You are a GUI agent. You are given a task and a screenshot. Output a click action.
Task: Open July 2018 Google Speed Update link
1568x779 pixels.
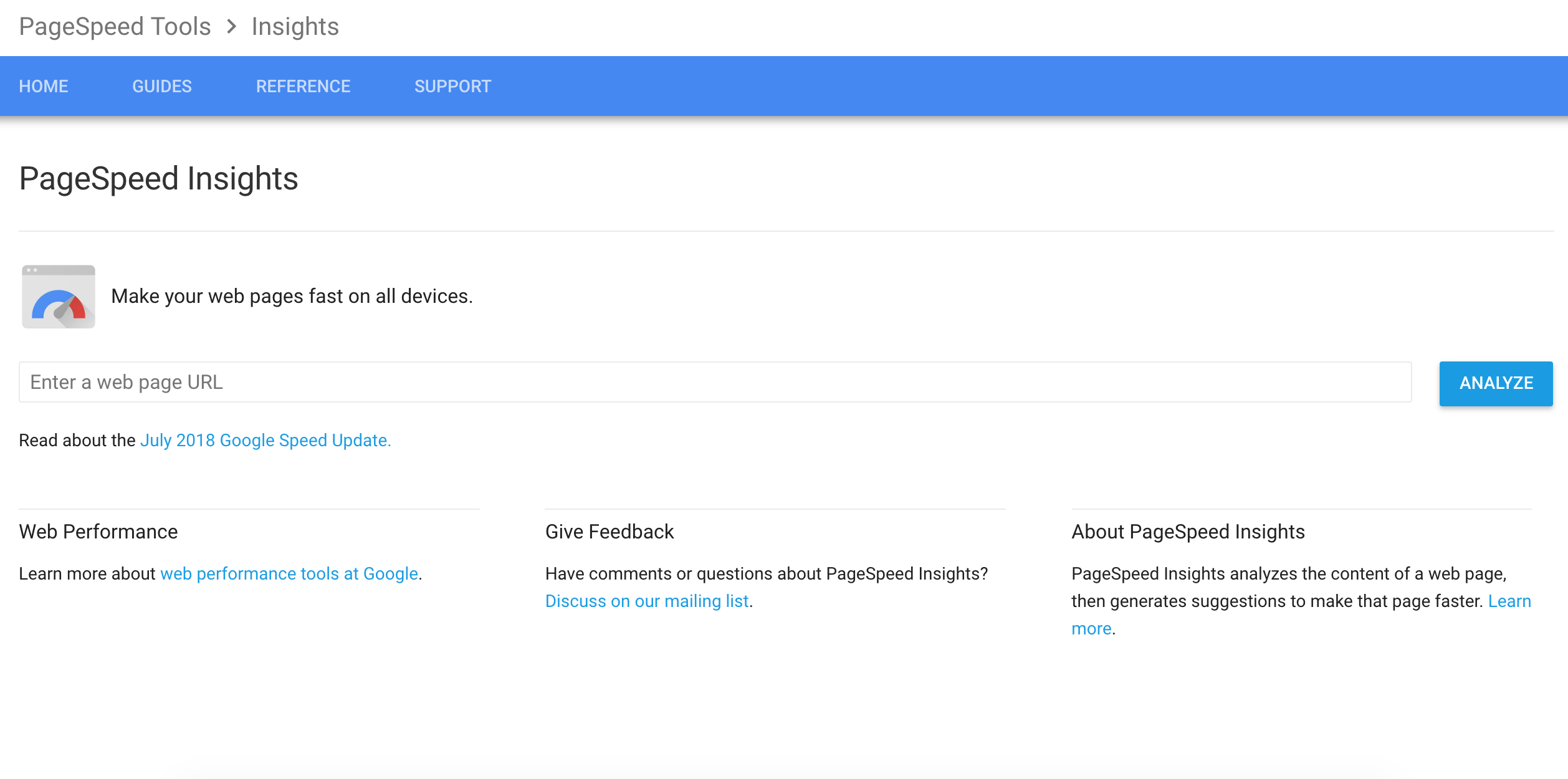(x=265, y=441)
